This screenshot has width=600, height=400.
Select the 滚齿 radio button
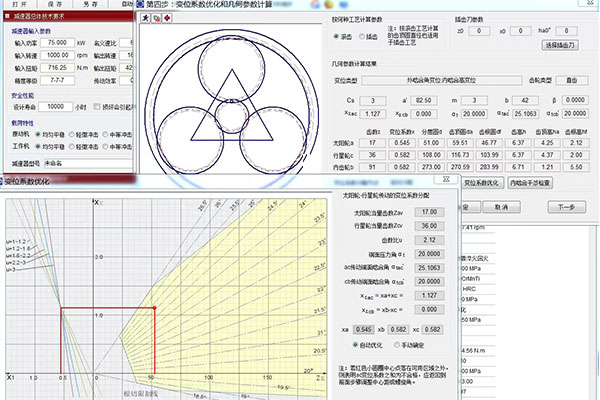pyautogui.click(x=335, y=36)
